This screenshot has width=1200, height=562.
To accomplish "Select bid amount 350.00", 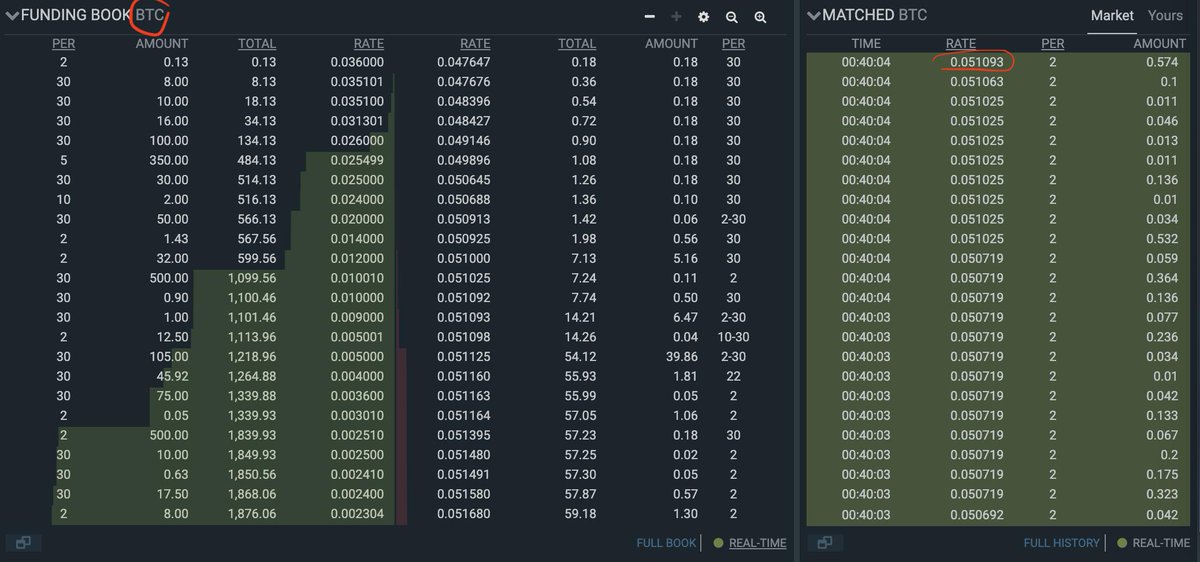I will click(166, 160).
